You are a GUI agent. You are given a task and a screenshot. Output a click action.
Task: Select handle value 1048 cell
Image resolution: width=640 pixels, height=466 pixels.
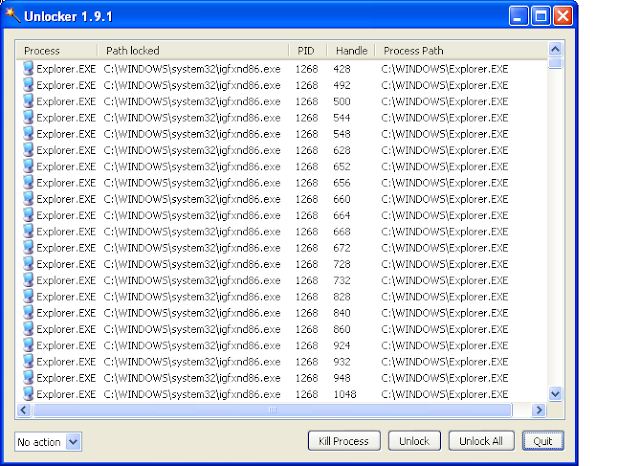click(345, 394)
